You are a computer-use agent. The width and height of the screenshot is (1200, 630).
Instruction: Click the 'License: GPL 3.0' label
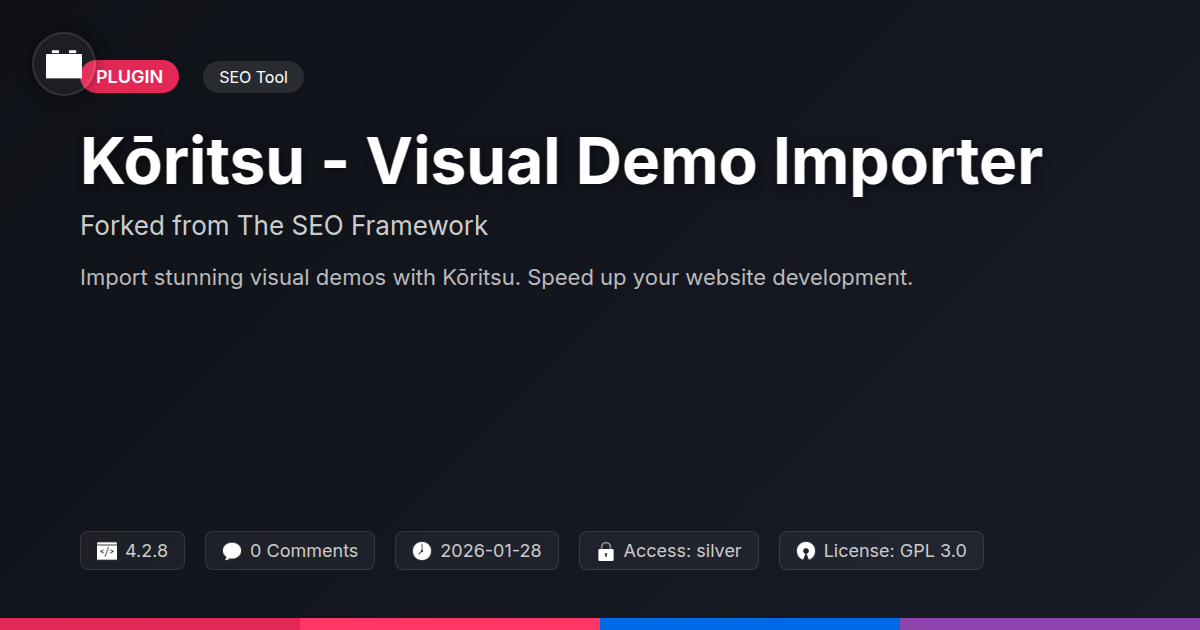coord(895,551)
